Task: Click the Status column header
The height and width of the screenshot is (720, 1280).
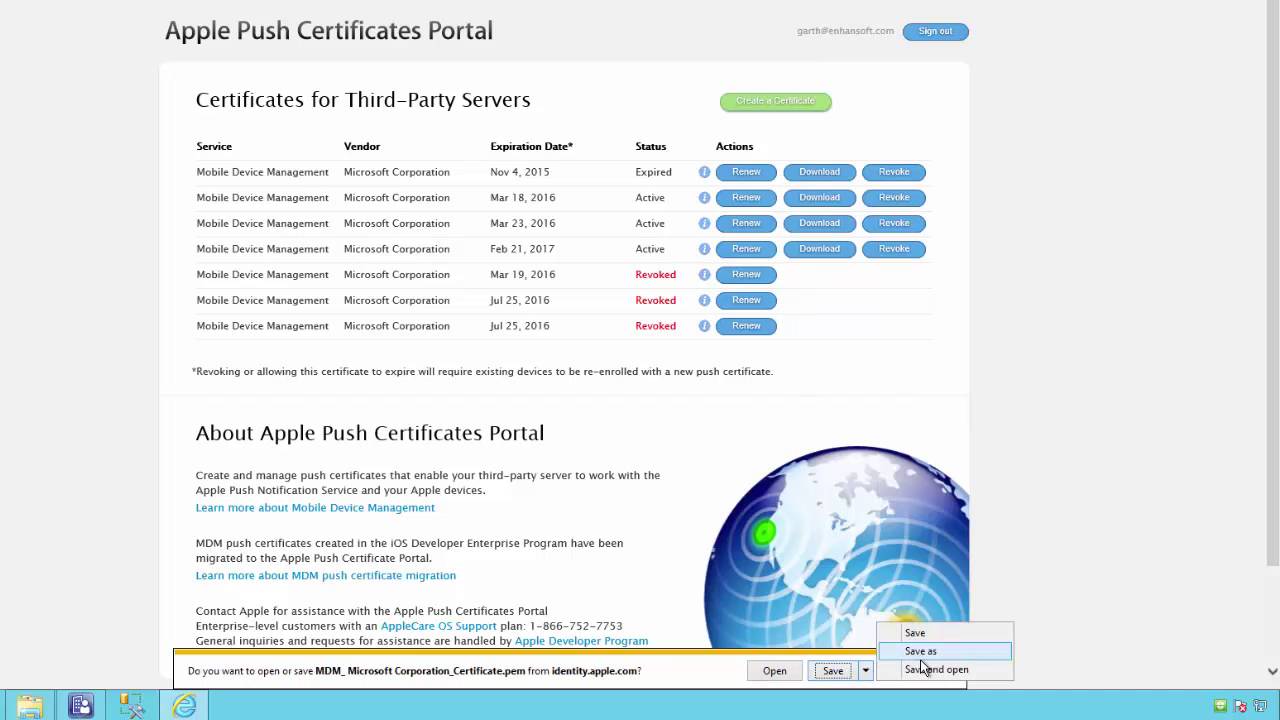Action: [650, 147]
